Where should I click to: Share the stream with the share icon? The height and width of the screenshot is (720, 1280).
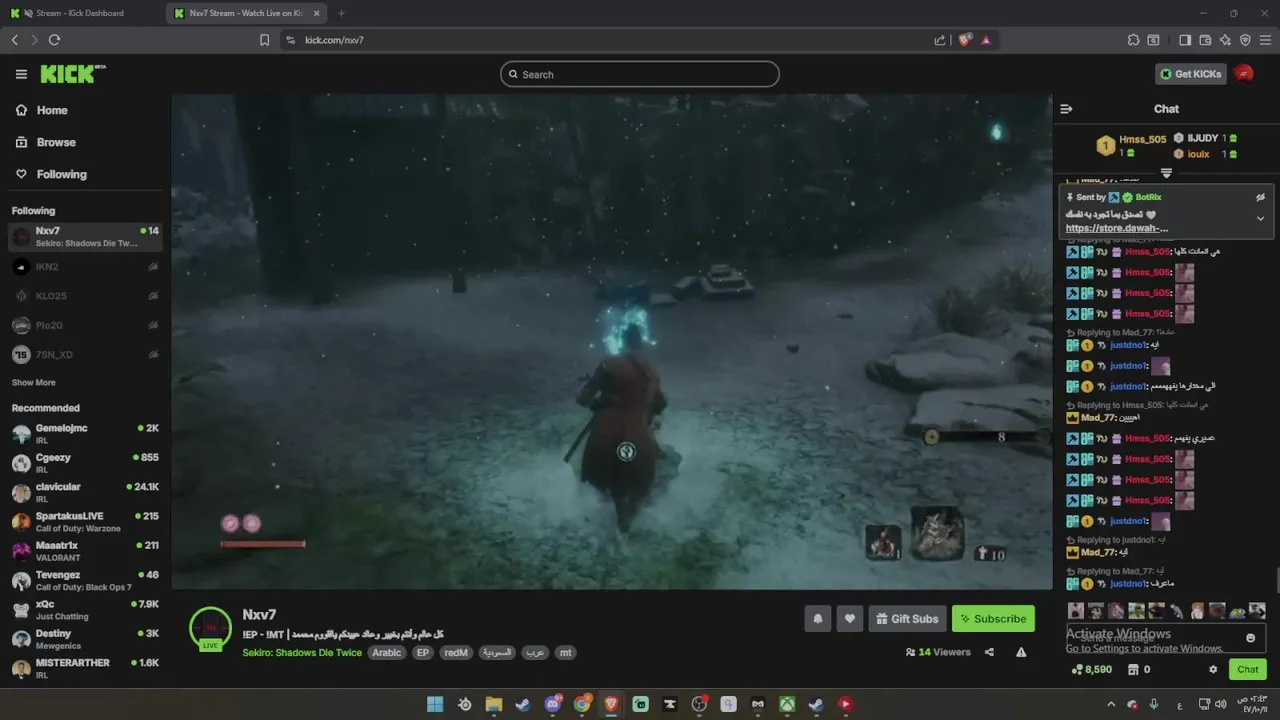(989, 652)
